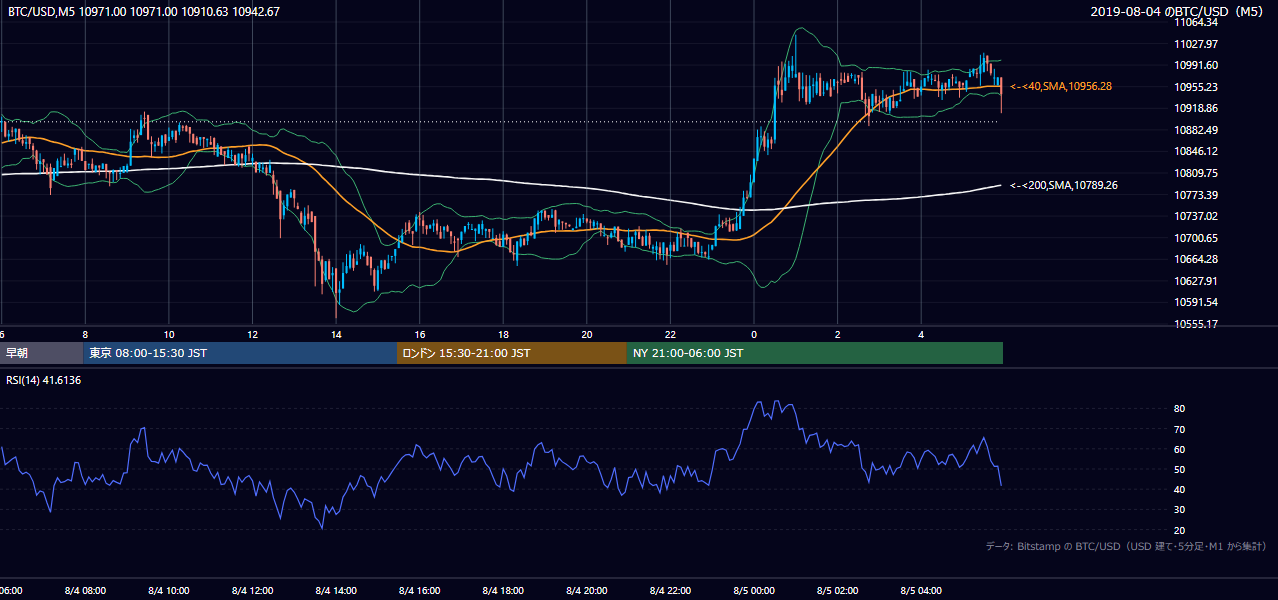Click the BTC/USD,M5 OHLC header text
1278x600 pixels.
click(x=144, y=11)
